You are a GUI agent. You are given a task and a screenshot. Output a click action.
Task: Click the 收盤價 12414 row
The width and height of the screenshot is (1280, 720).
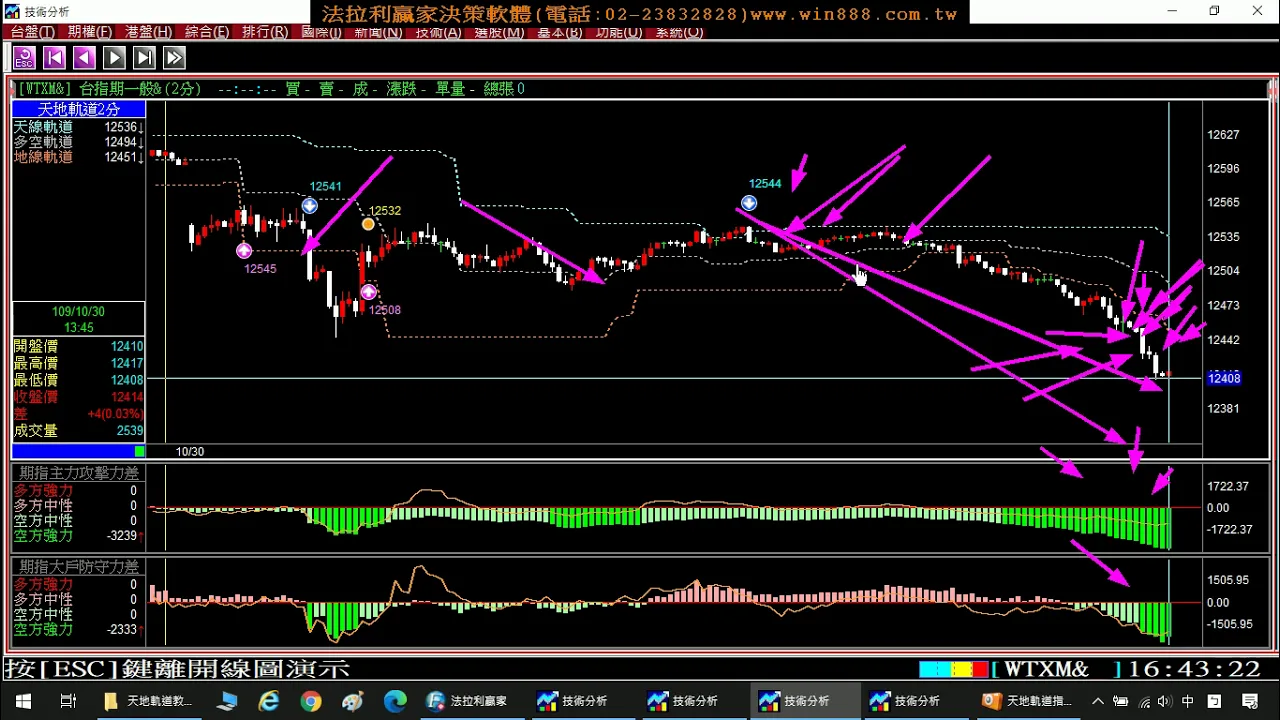(79, 397)
